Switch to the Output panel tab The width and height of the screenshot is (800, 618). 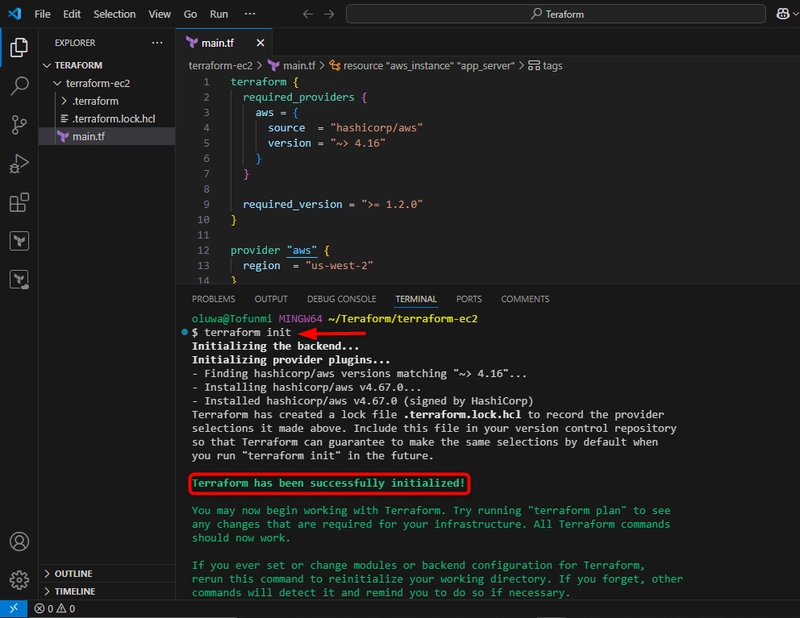[x=271, y=299]
